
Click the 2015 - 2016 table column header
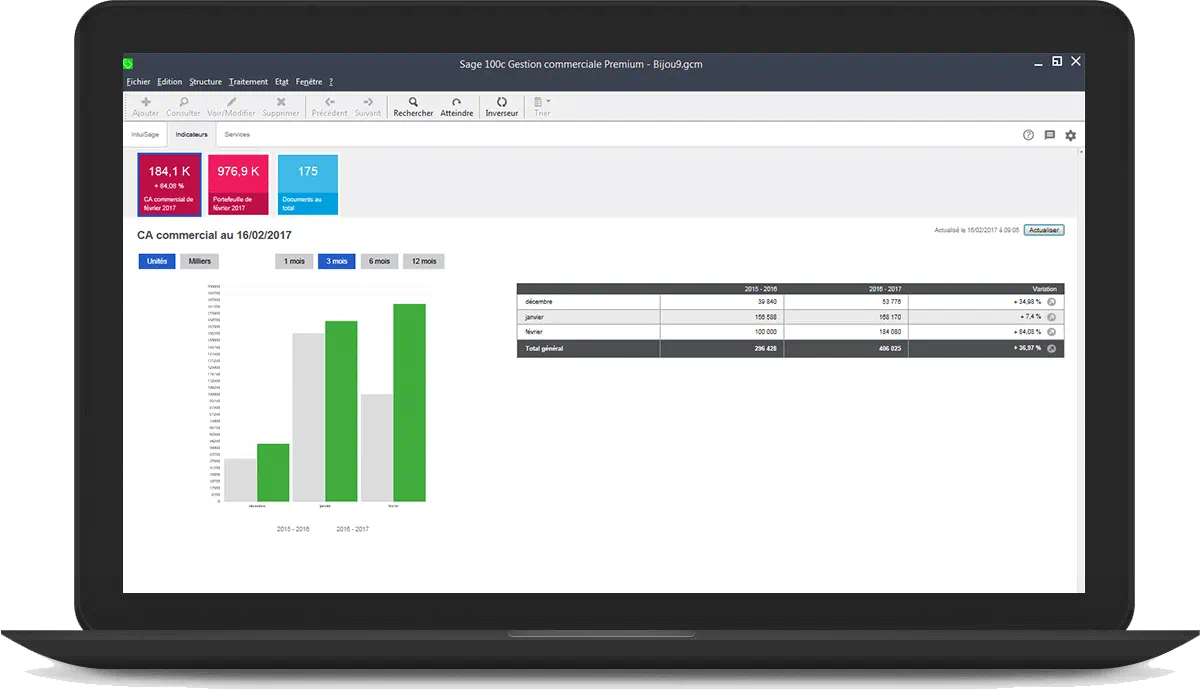pyautogui.click(x=761, y=288)
